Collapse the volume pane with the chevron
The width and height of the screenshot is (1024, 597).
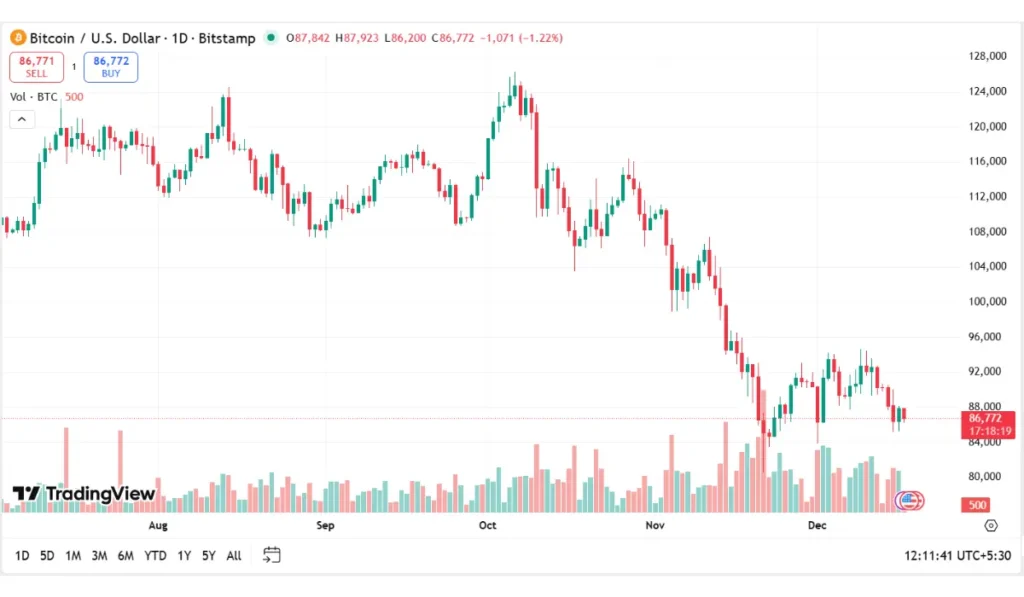[21, 118]
